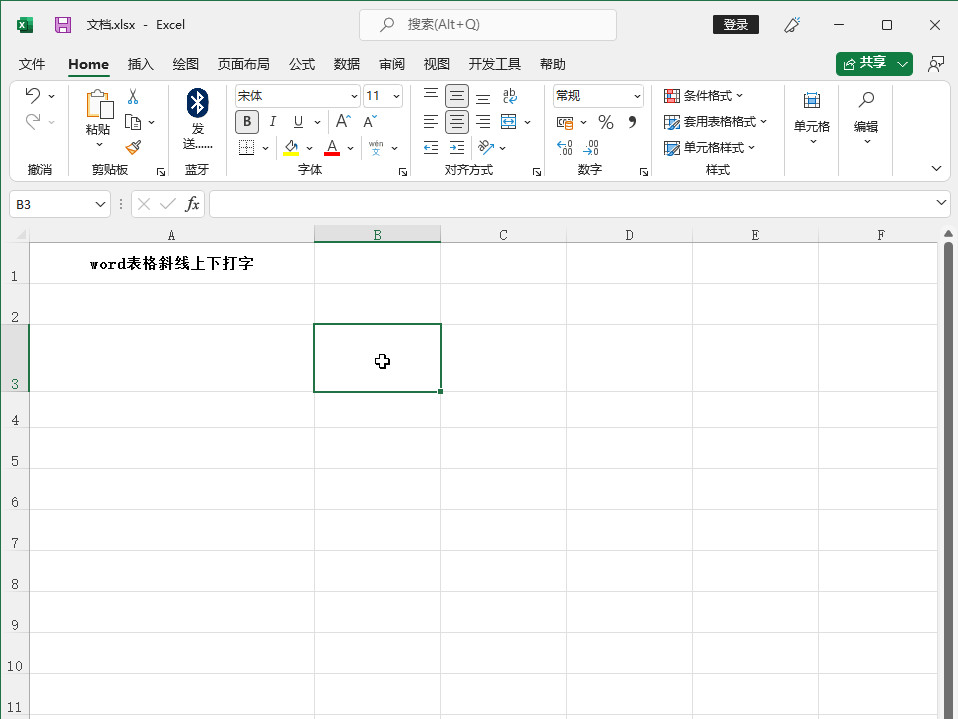Increase decimal places
The width and height of the screenshot is (958, 719).
[x=565, y=147]
